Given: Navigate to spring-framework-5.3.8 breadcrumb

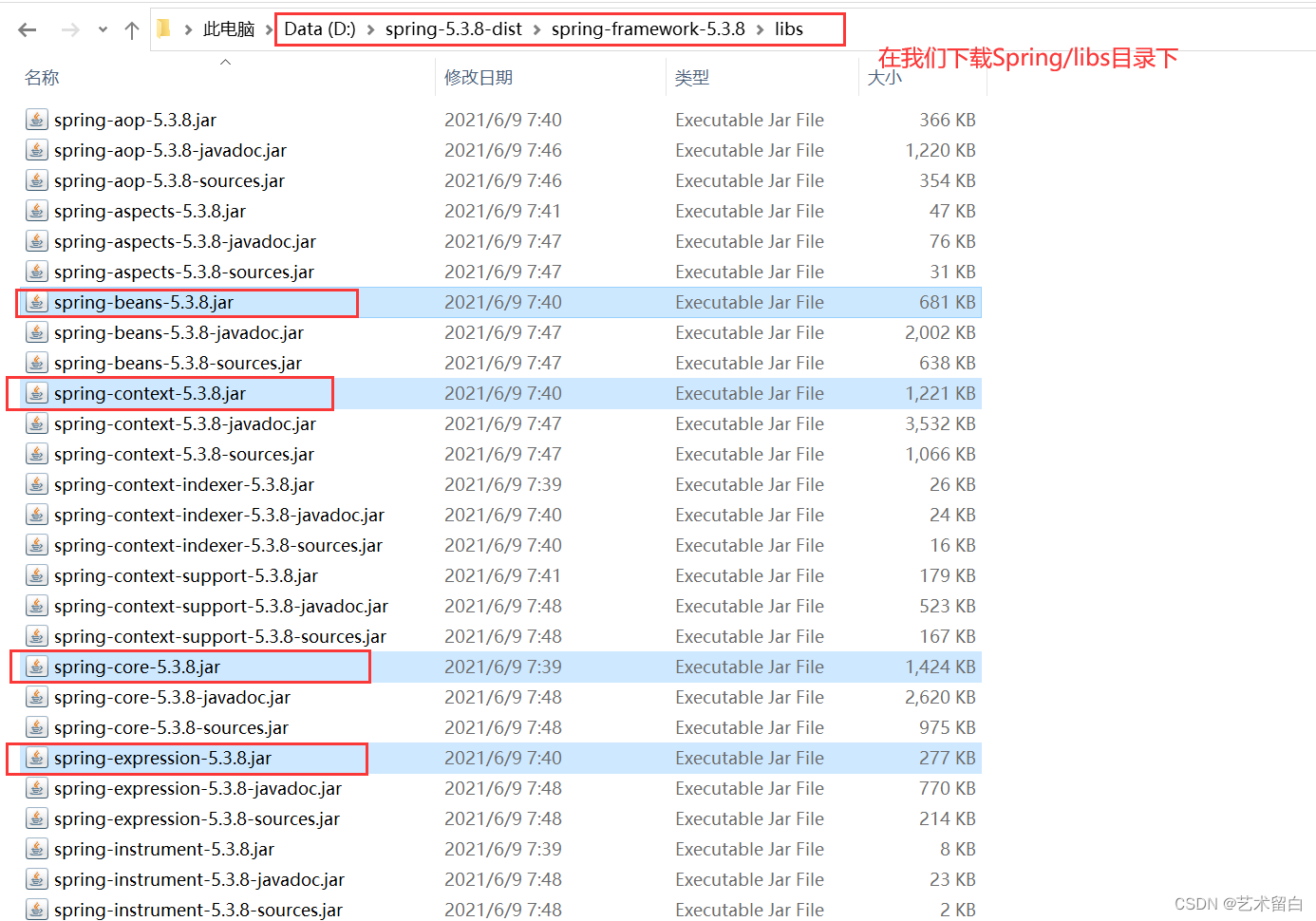Looking at the screenshot, I should click(x=649, y=29).
